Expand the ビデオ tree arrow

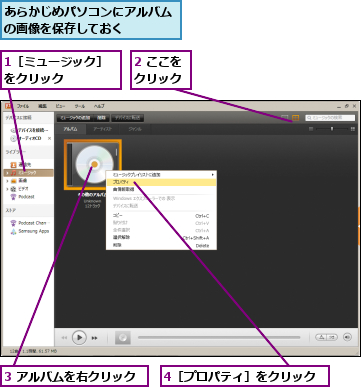click(x=7, y=189)
